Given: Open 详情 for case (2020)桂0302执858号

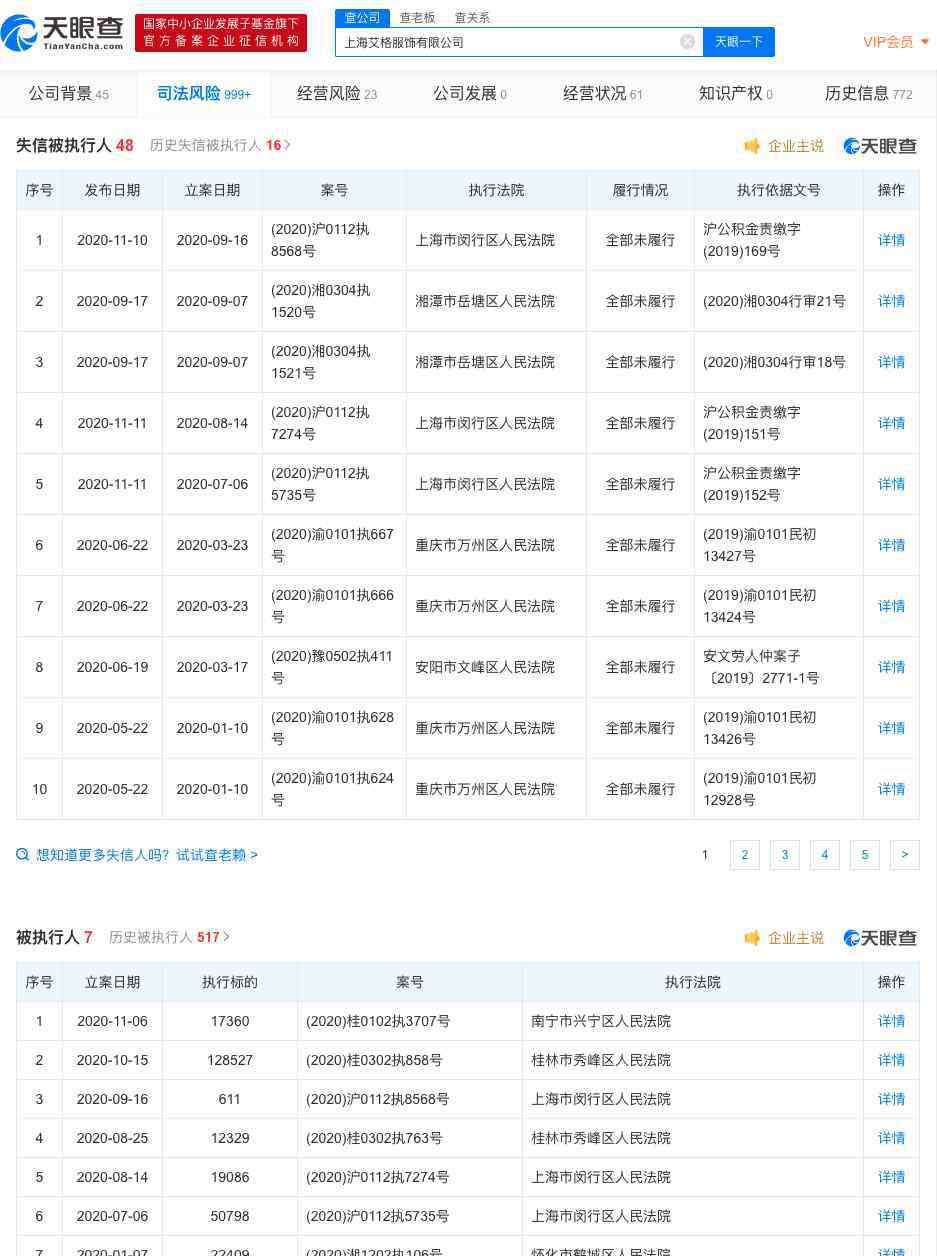Looking at the screenshot, I should click(x=891, y=1060).
